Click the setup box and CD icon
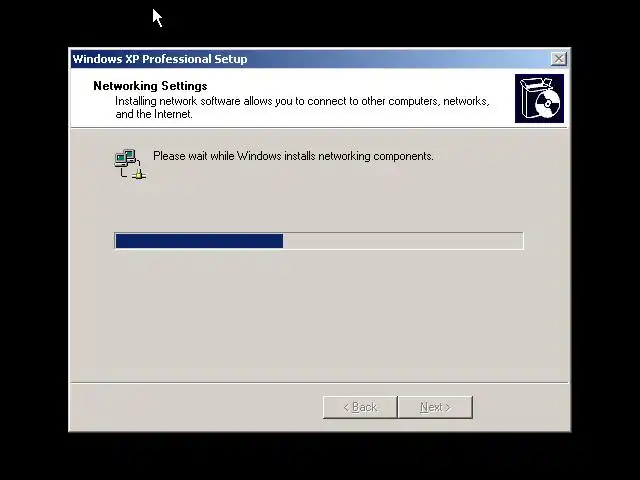 [x=539, y=98]
